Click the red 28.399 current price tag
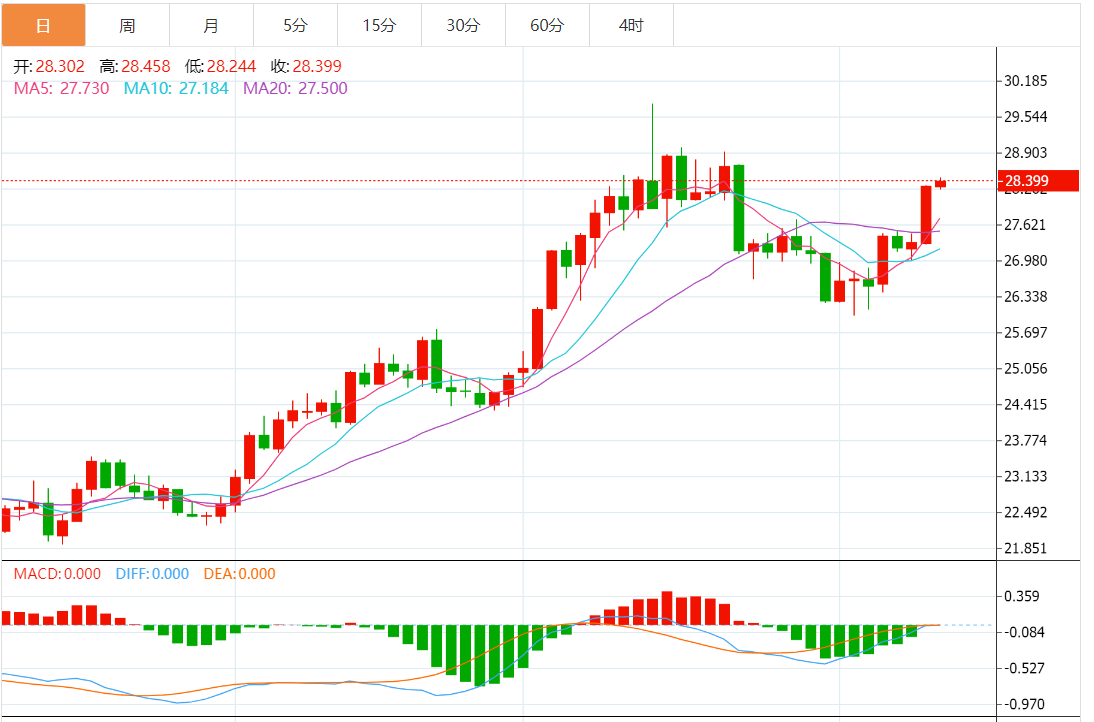Viewport: 1094px width, 722px height. (x=1038, y=181)
